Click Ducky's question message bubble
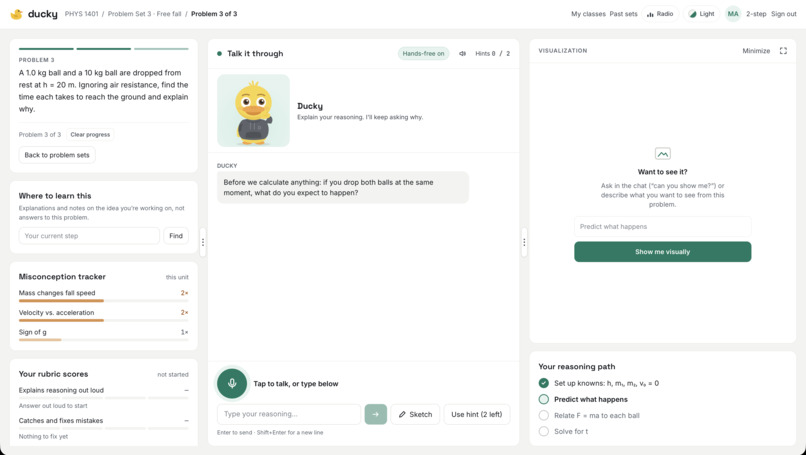This screenshot has width=806, height=455. (343, 188)
